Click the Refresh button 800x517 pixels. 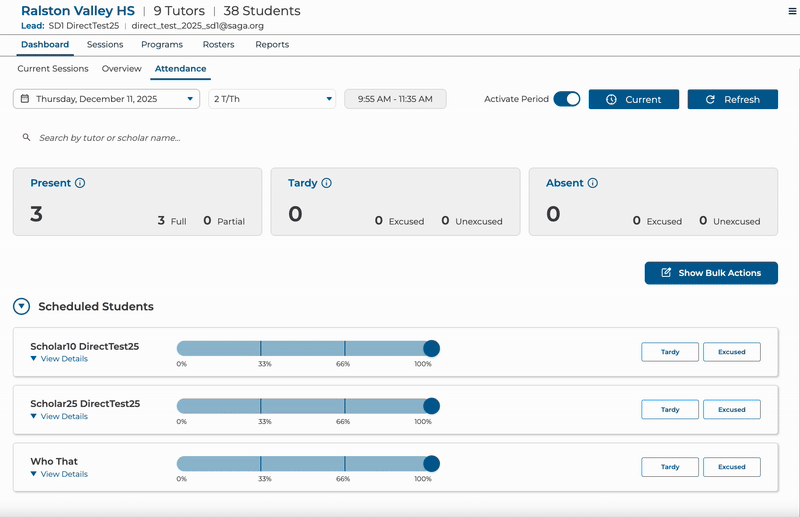click(733, 99)
